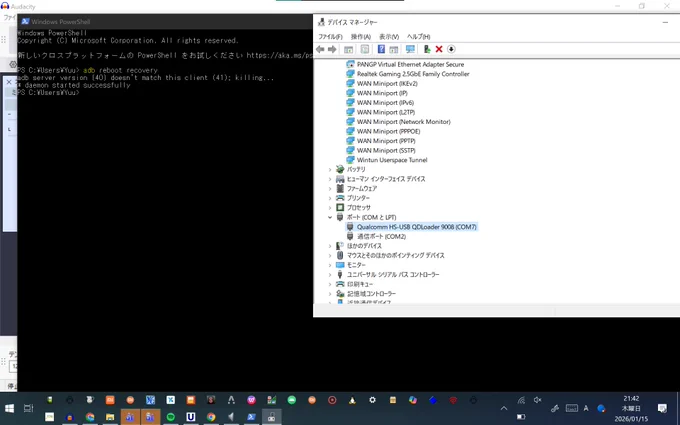The image size is (680, 425).
Task: Expand the ほかのデバイス category
Action: click(x=330, y=246)
